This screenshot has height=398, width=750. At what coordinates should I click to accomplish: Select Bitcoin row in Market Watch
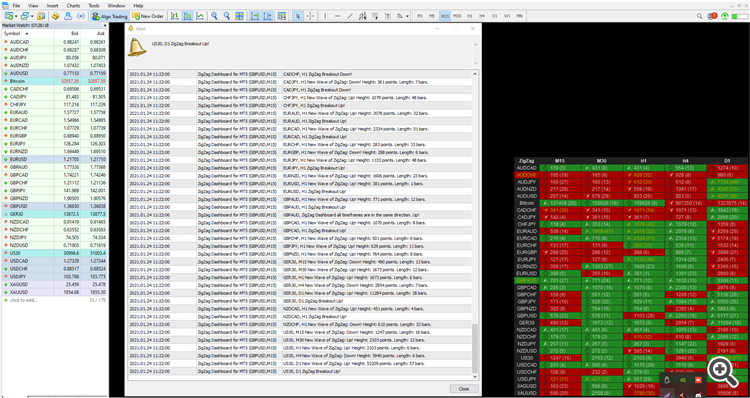[55, 81]
